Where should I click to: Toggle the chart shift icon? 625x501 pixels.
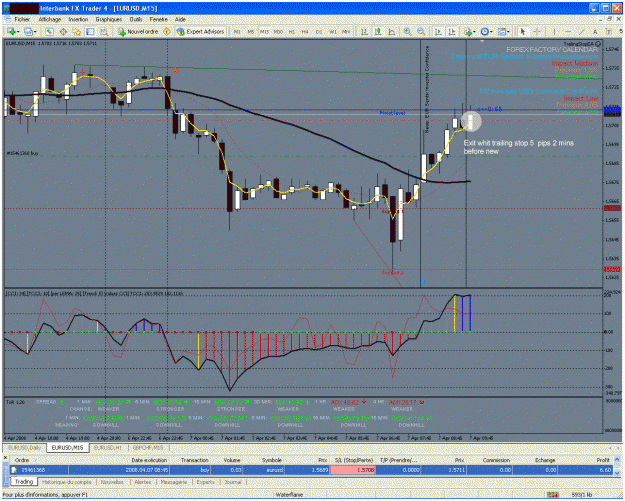452,31
